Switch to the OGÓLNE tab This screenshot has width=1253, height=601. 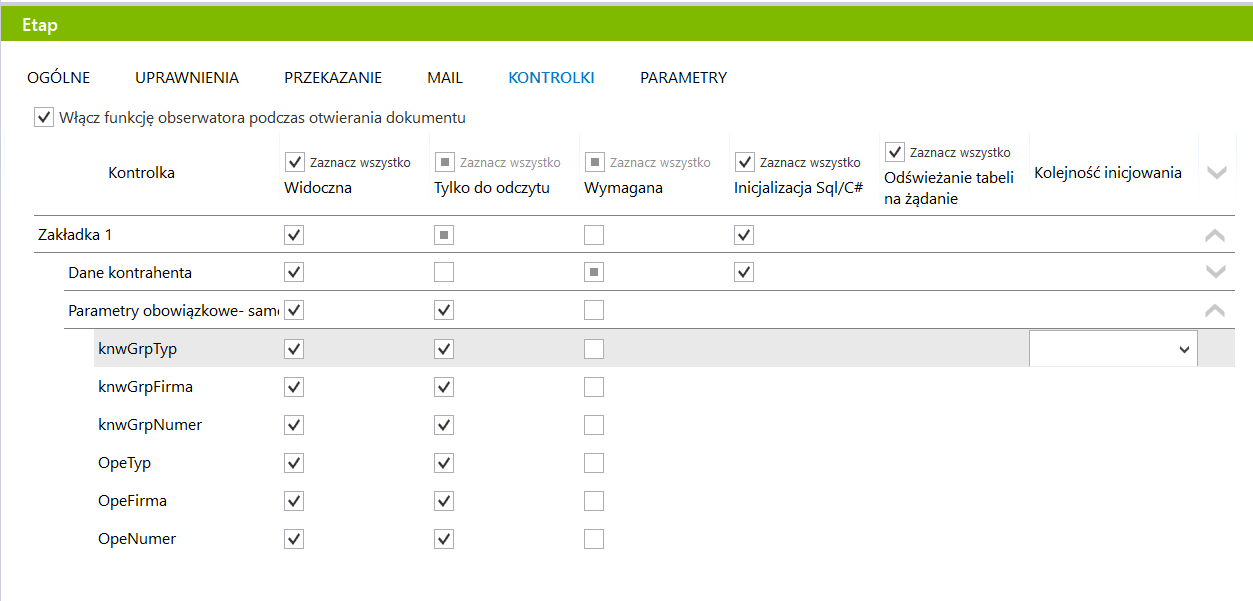[59, 78]
